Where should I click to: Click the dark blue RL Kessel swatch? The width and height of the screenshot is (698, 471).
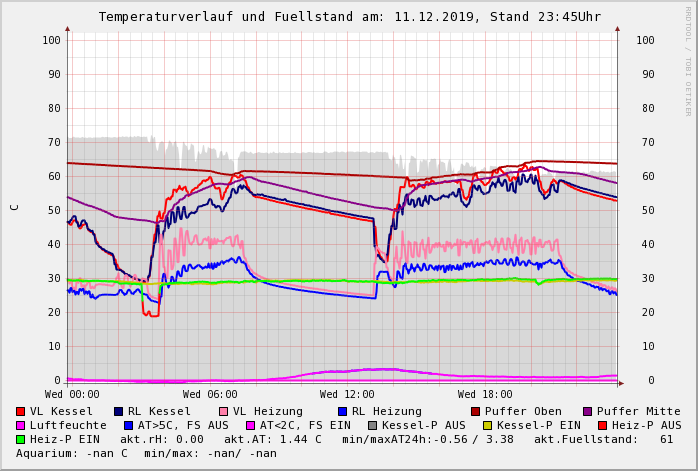[x=118, y=411]
